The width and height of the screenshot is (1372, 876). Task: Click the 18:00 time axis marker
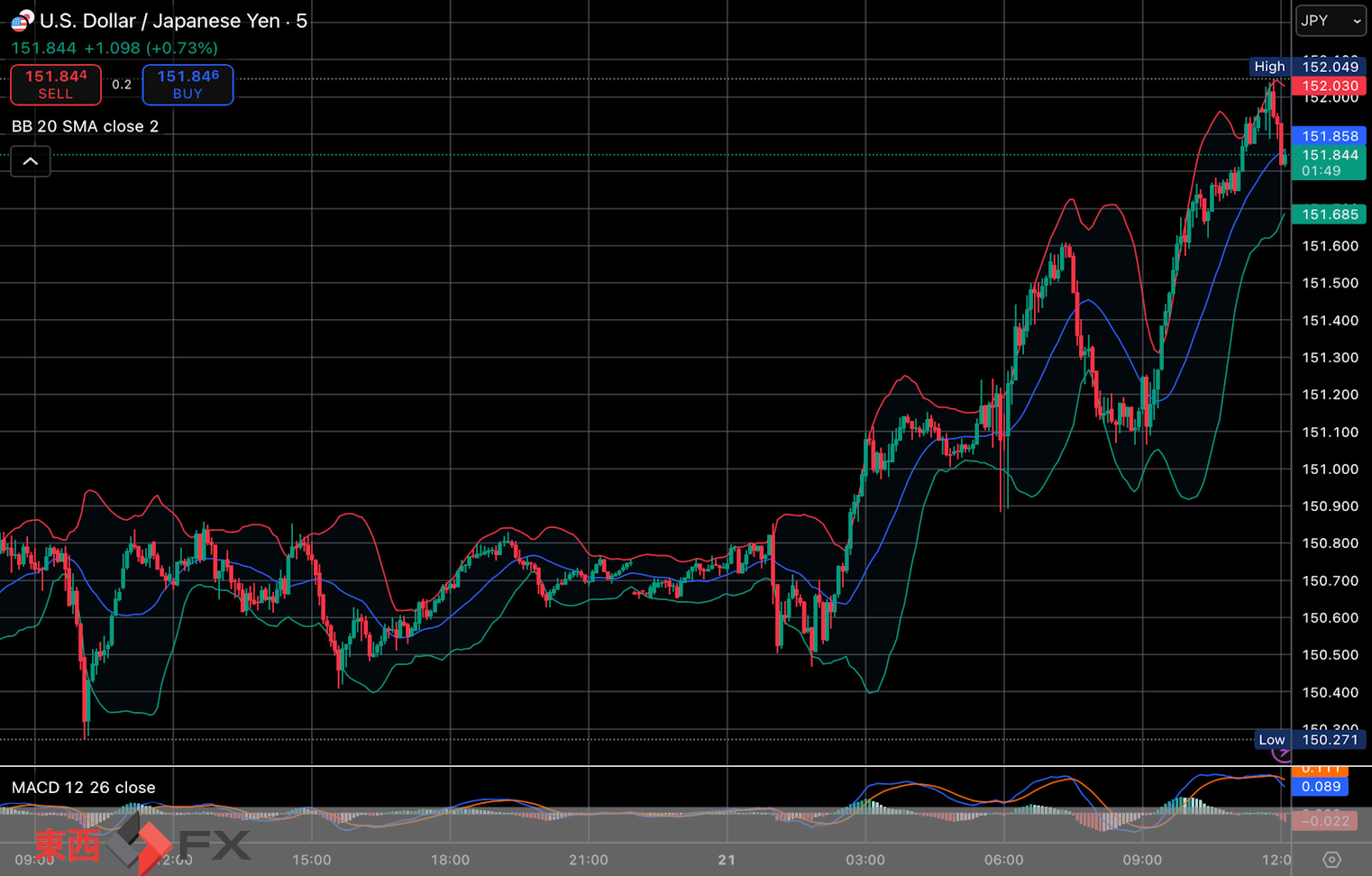coord(450,860)
